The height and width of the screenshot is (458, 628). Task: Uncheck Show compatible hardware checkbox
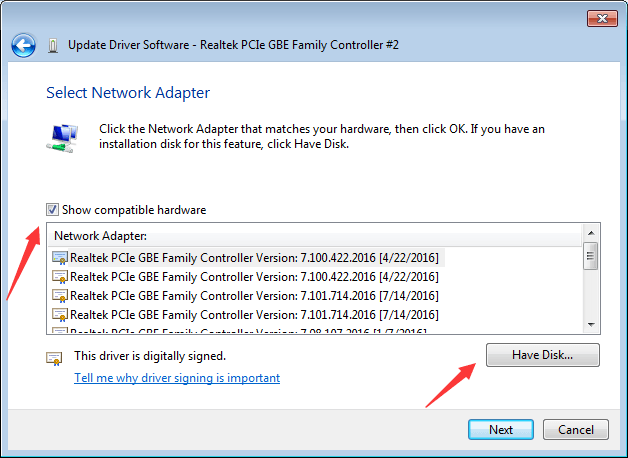pyautogui.click(x=52, y=210)
